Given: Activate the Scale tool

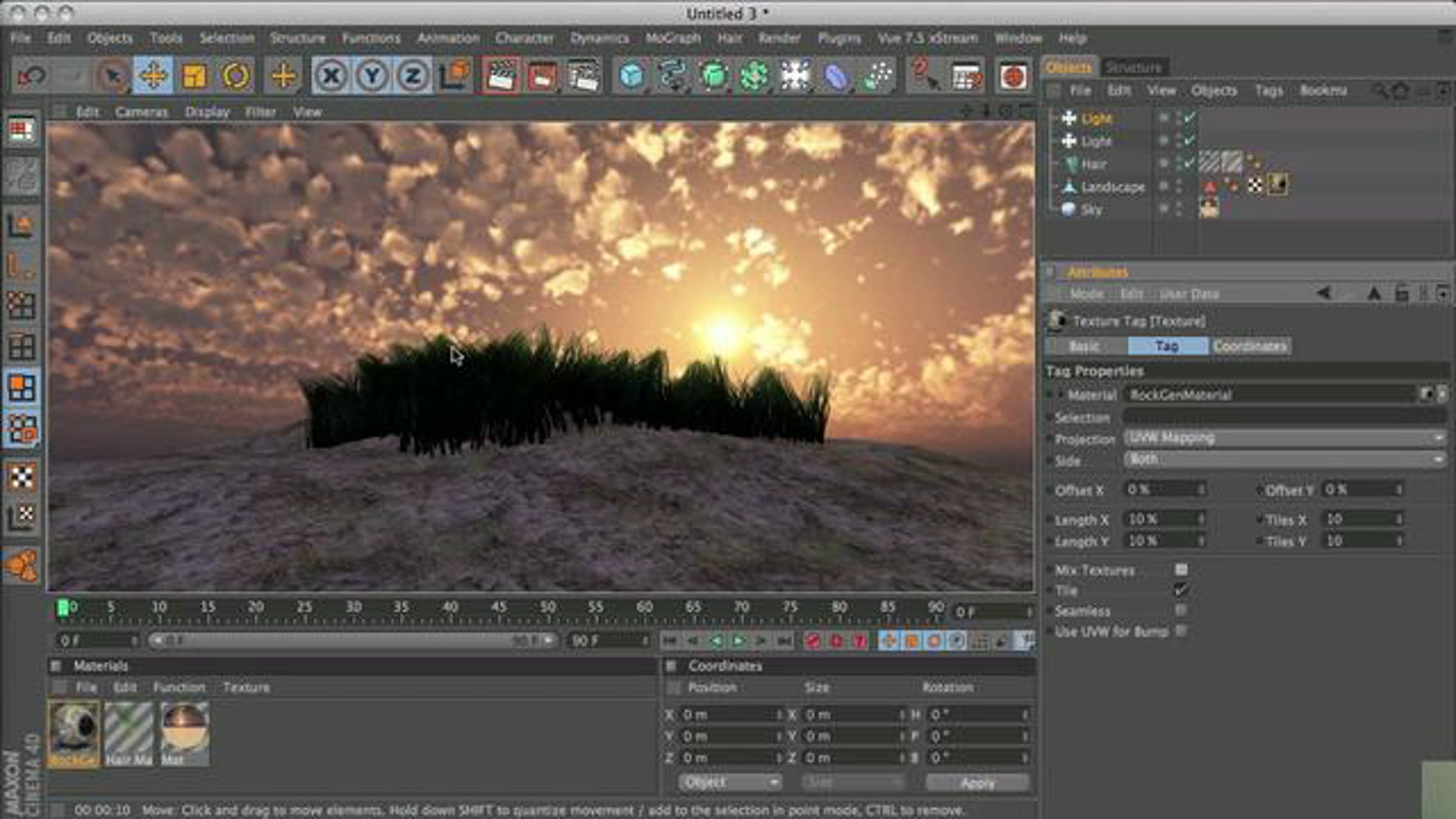Looking at the screenshot, I should pos(194,76).
